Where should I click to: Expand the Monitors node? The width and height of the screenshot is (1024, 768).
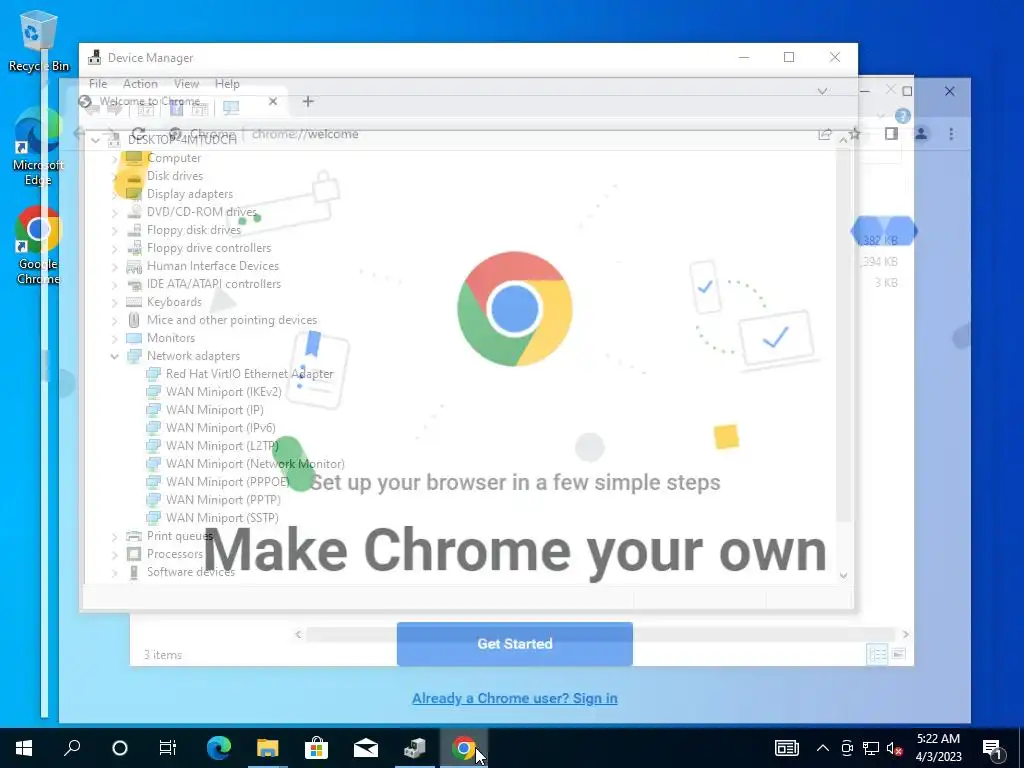(114, 338)
